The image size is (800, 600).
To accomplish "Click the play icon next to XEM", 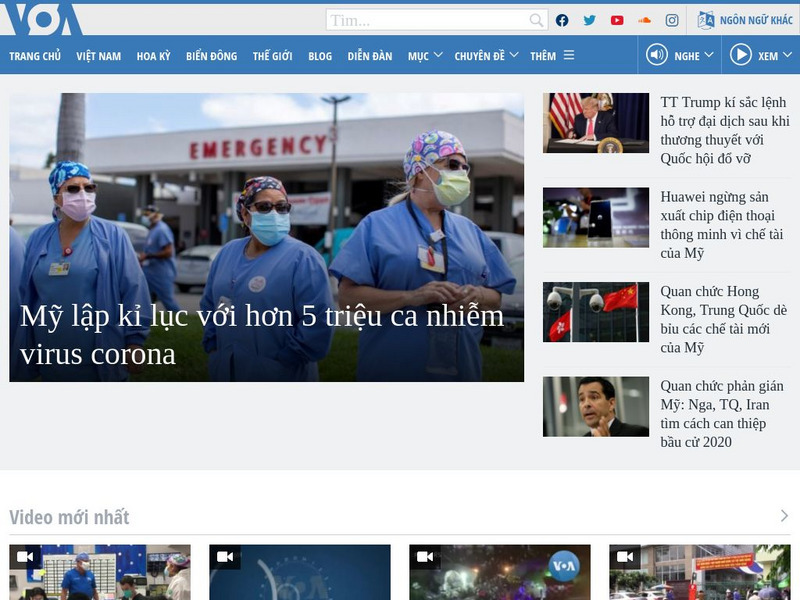I will tap(740, 56).
